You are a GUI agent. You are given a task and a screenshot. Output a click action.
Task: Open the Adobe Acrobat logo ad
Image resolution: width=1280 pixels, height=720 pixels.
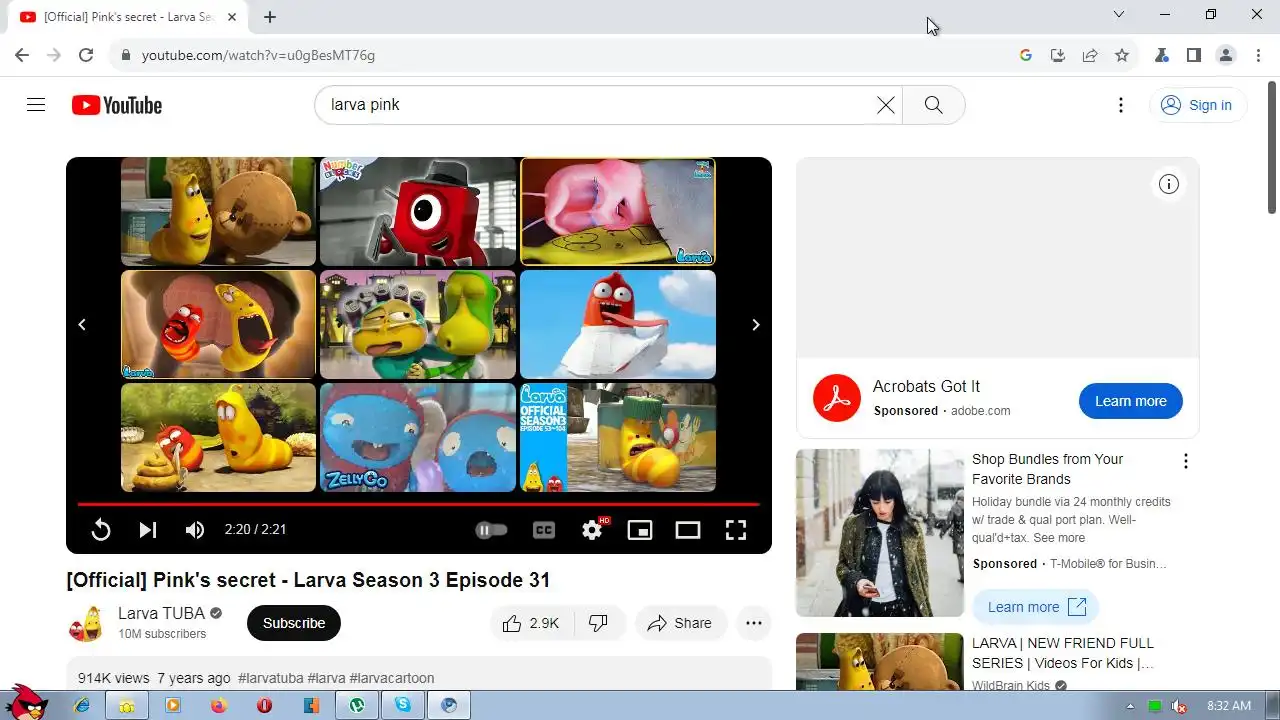click(836, 398)
